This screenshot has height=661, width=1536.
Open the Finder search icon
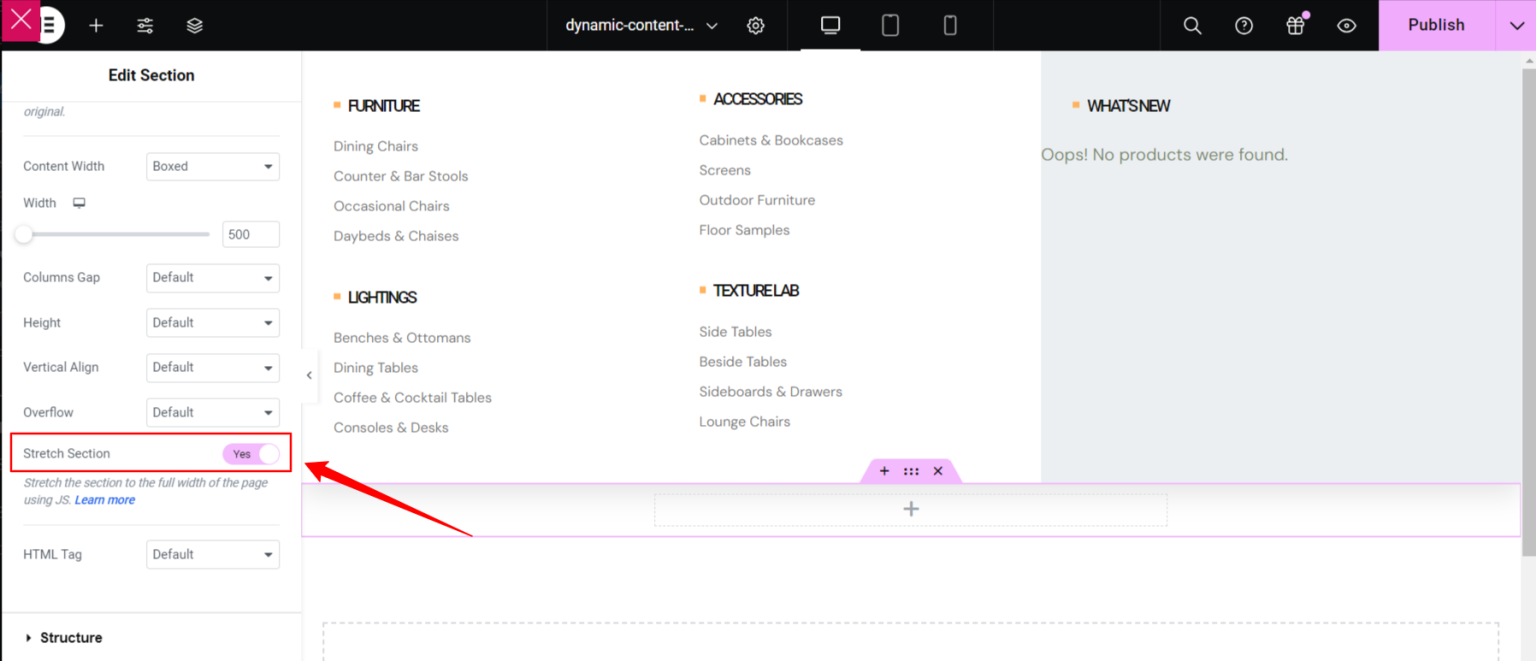click(1191, 25)
